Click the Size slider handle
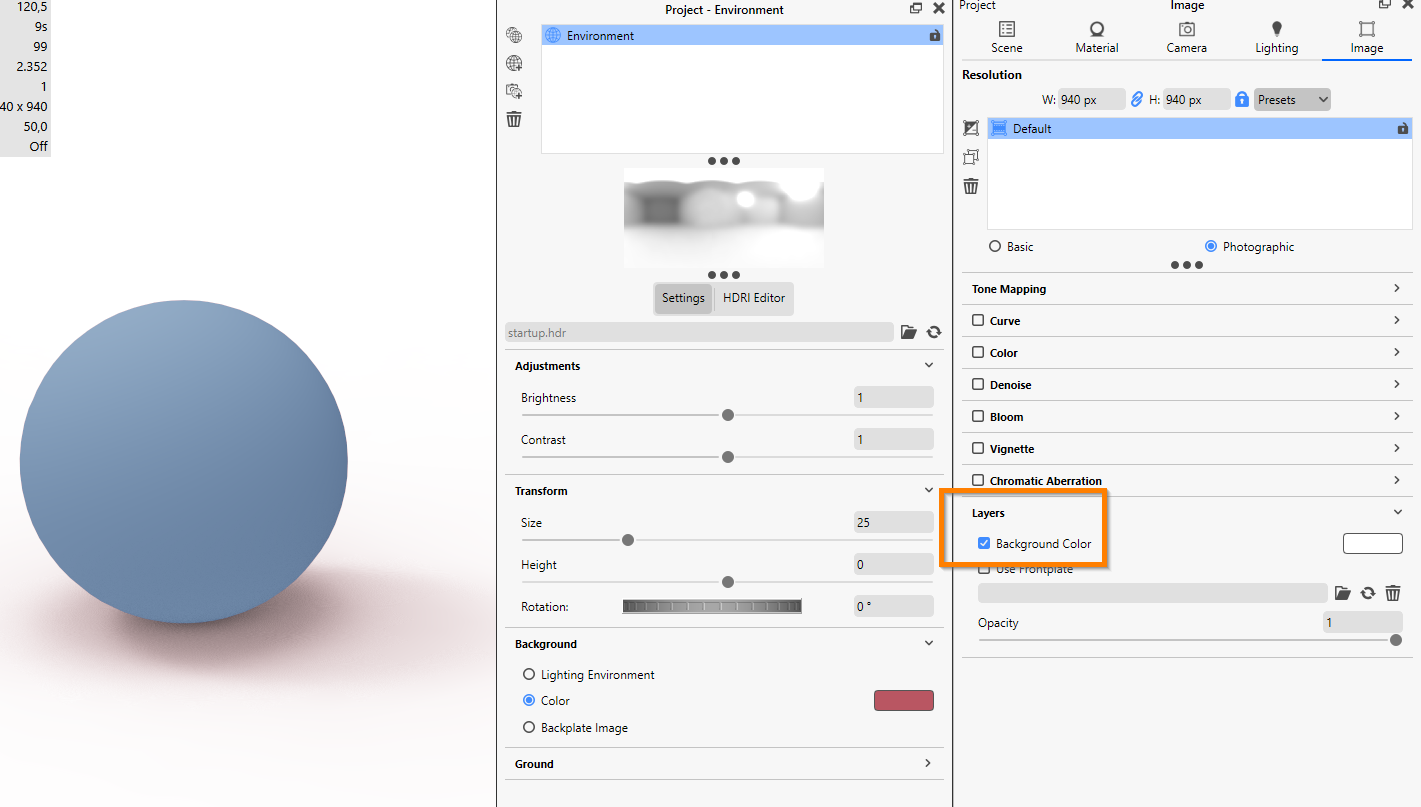This screenshot has width=1421, height=807. [628, 540]
